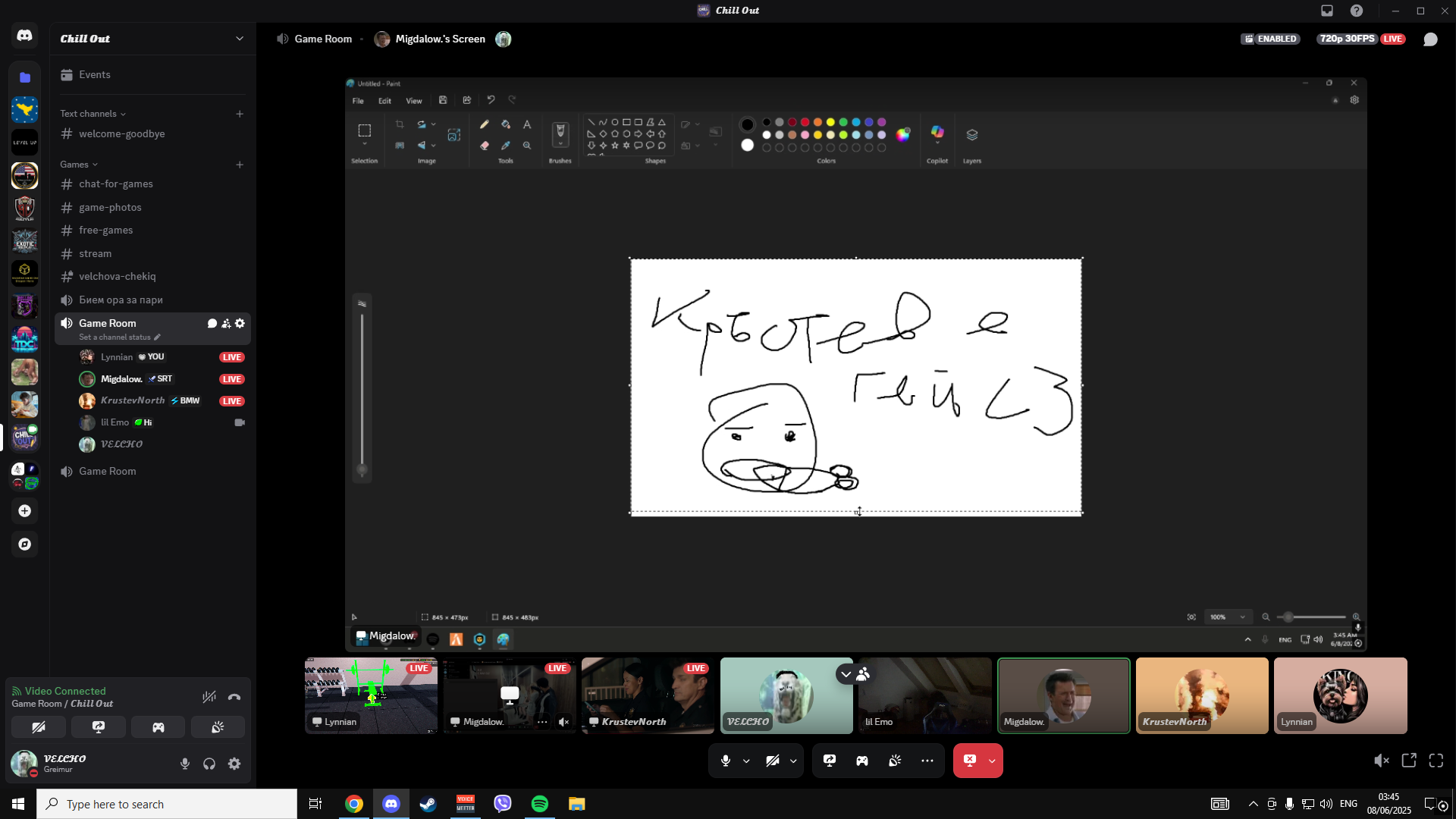Open Viber from the taskbar

503,804
